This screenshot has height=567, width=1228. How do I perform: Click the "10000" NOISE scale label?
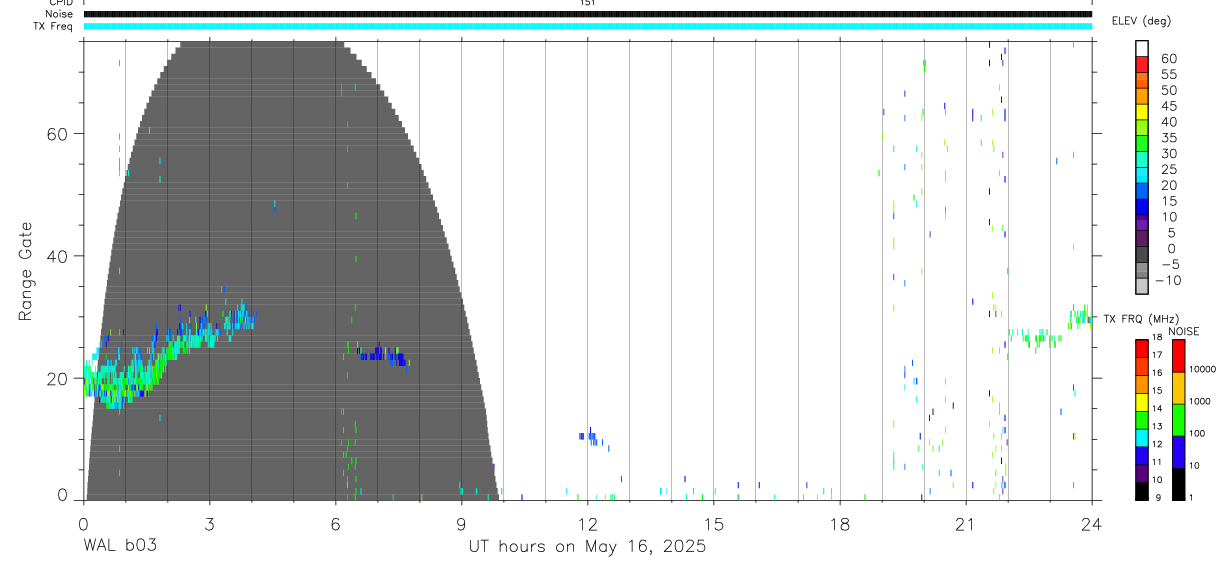pos(1205,370)
